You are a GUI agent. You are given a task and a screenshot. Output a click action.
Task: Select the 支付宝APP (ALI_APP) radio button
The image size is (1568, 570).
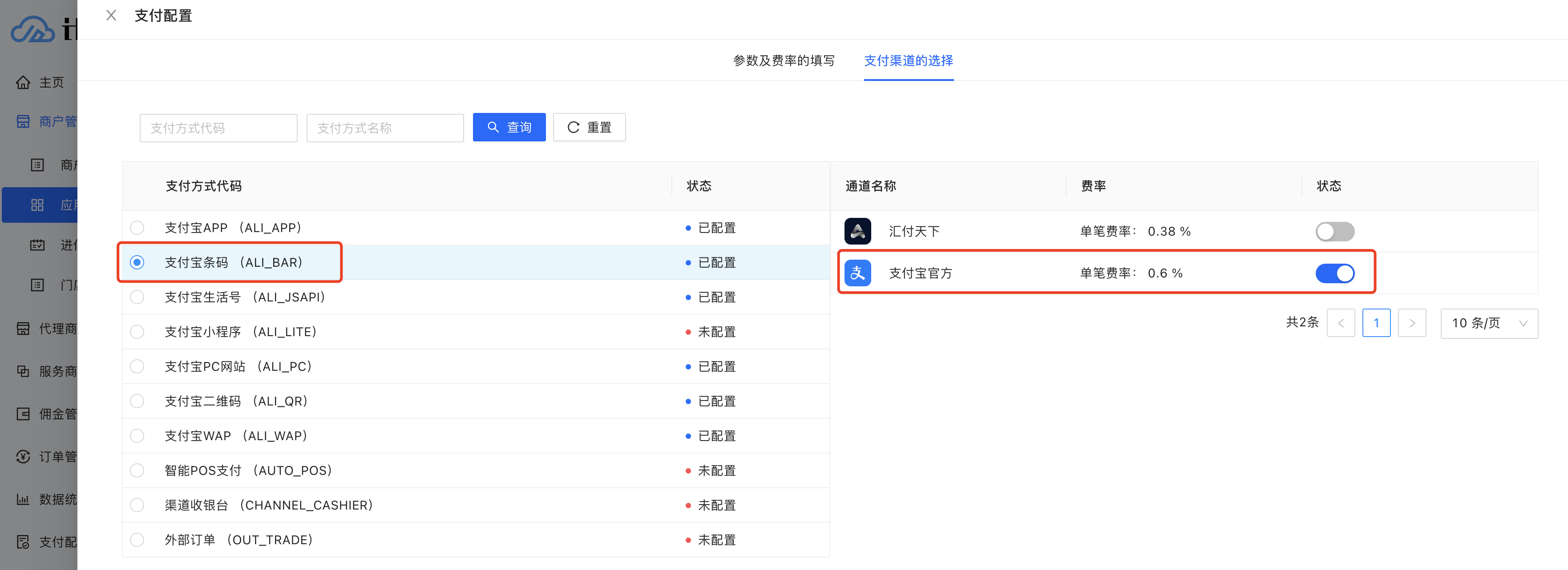pyautogui.click(x=137, y=228)
